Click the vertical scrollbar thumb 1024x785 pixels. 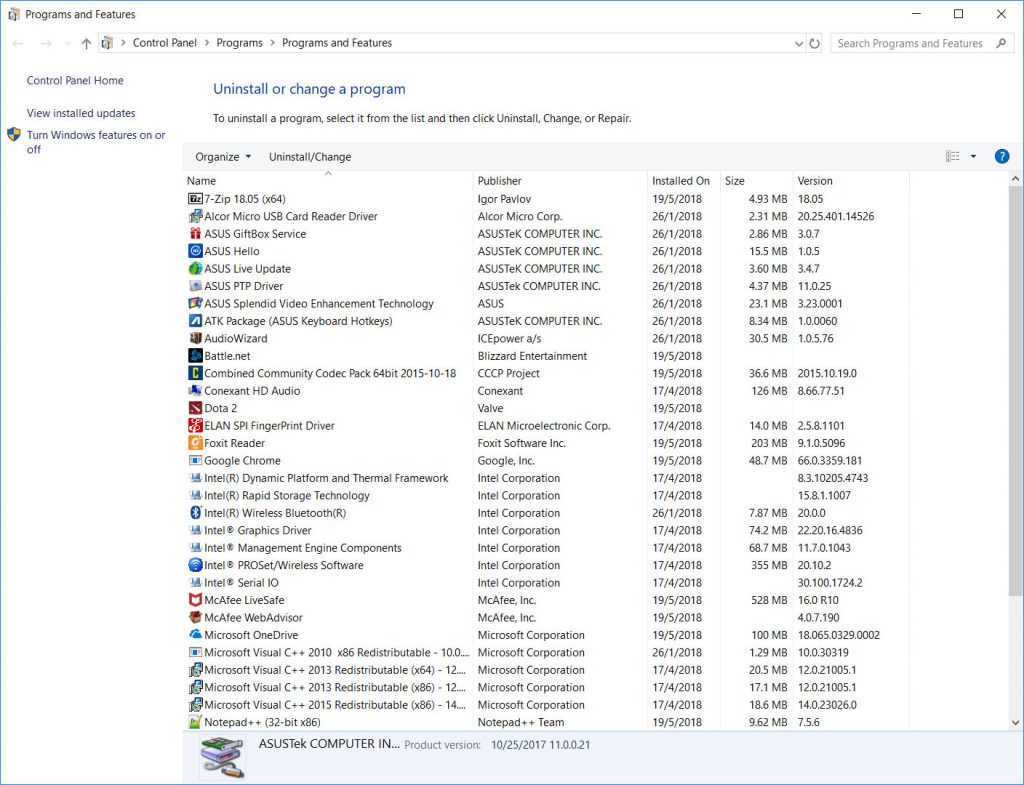pyautogui.click(x=1015, y=390)
